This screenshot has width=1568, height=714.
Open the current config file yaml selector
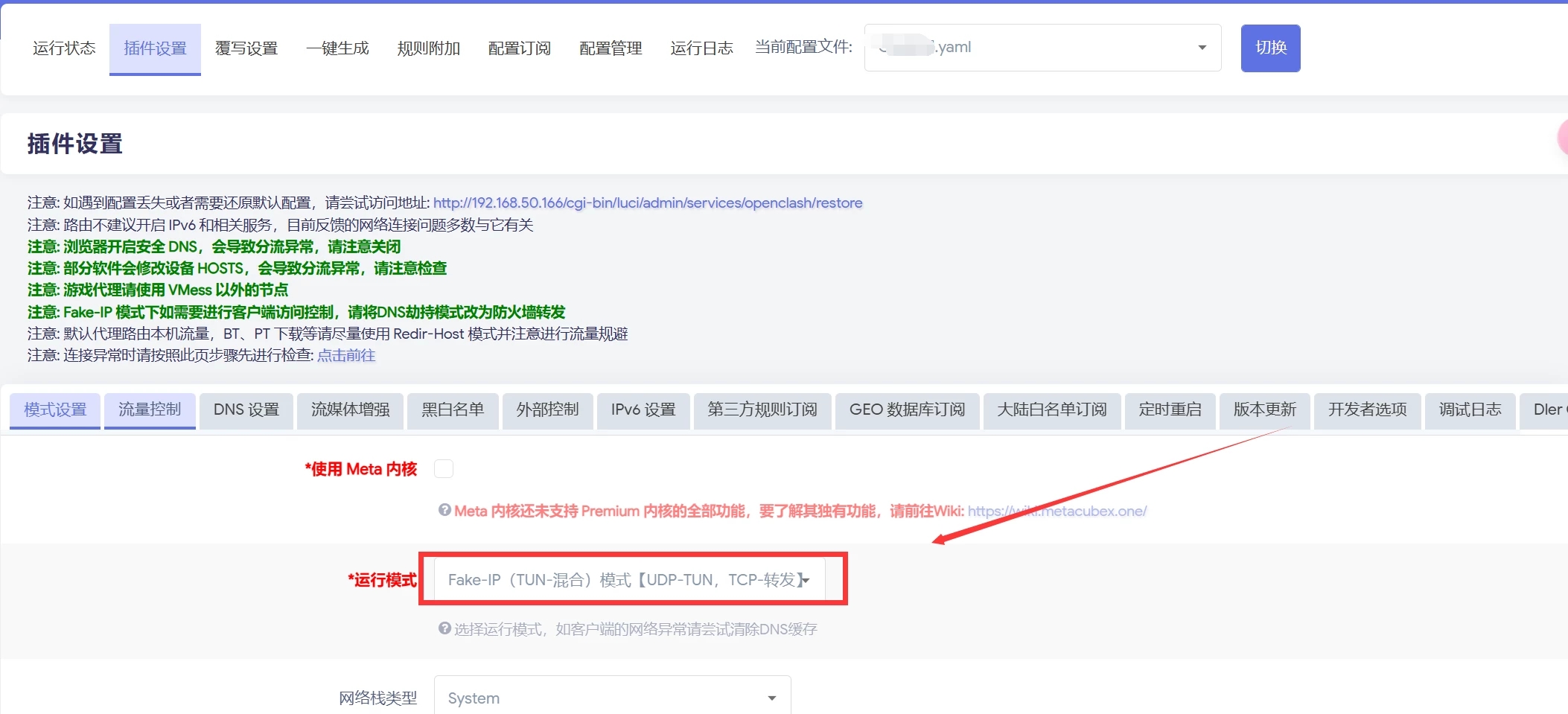(x=1042, y=48)
